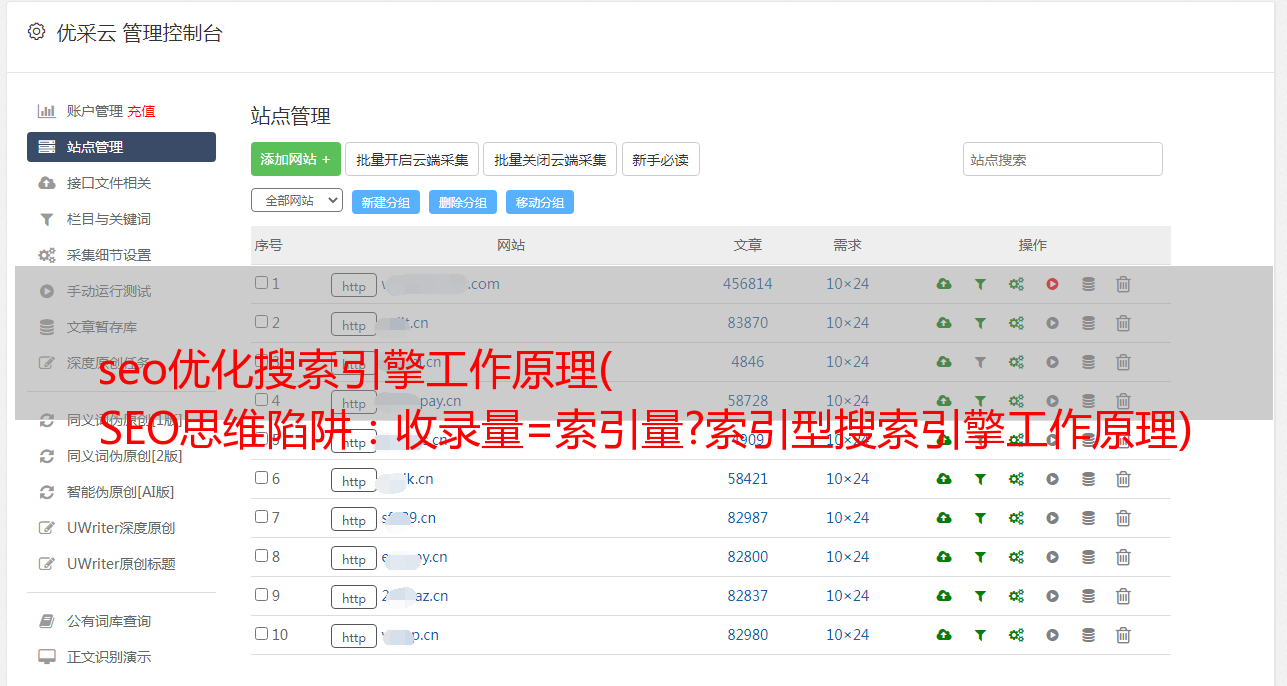
Task: Open the 全部网站 group dropdown
Action: tap(297, 201)
